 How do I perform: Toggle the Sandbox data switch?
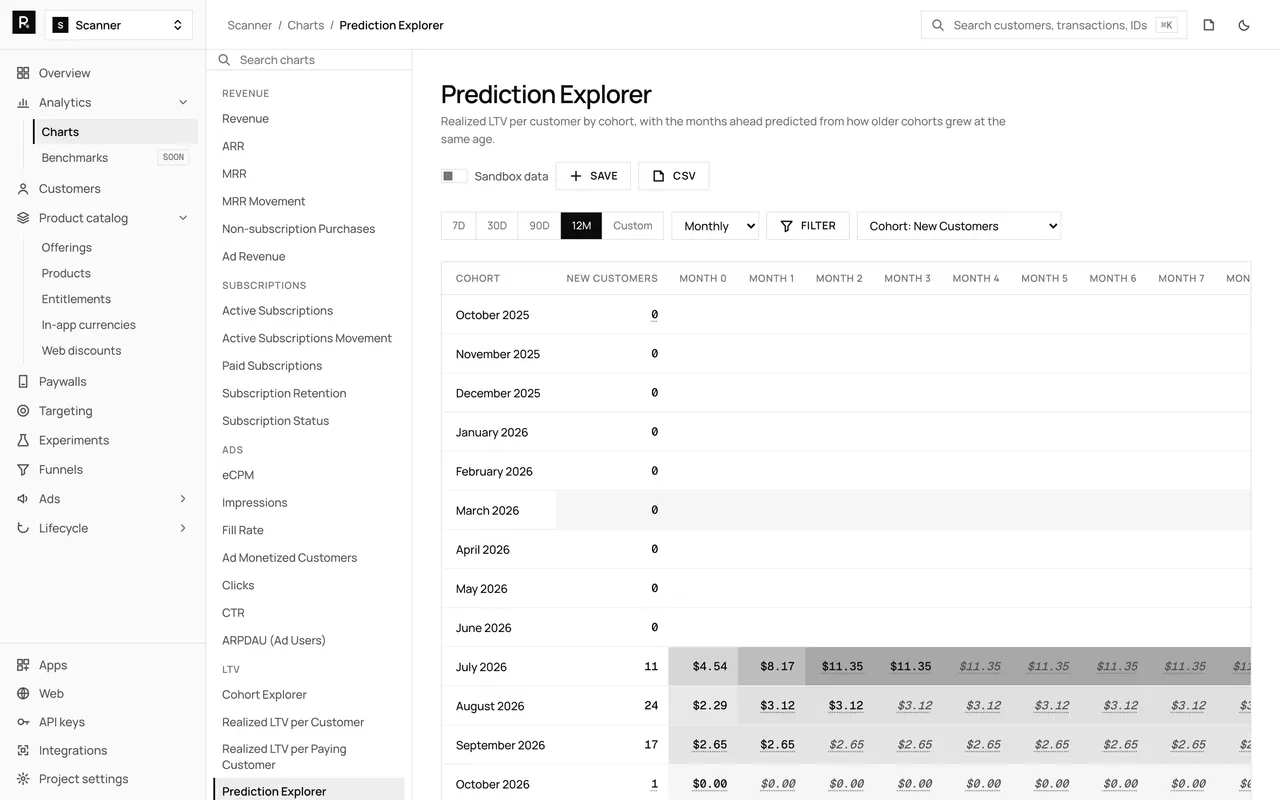(454, 176)
